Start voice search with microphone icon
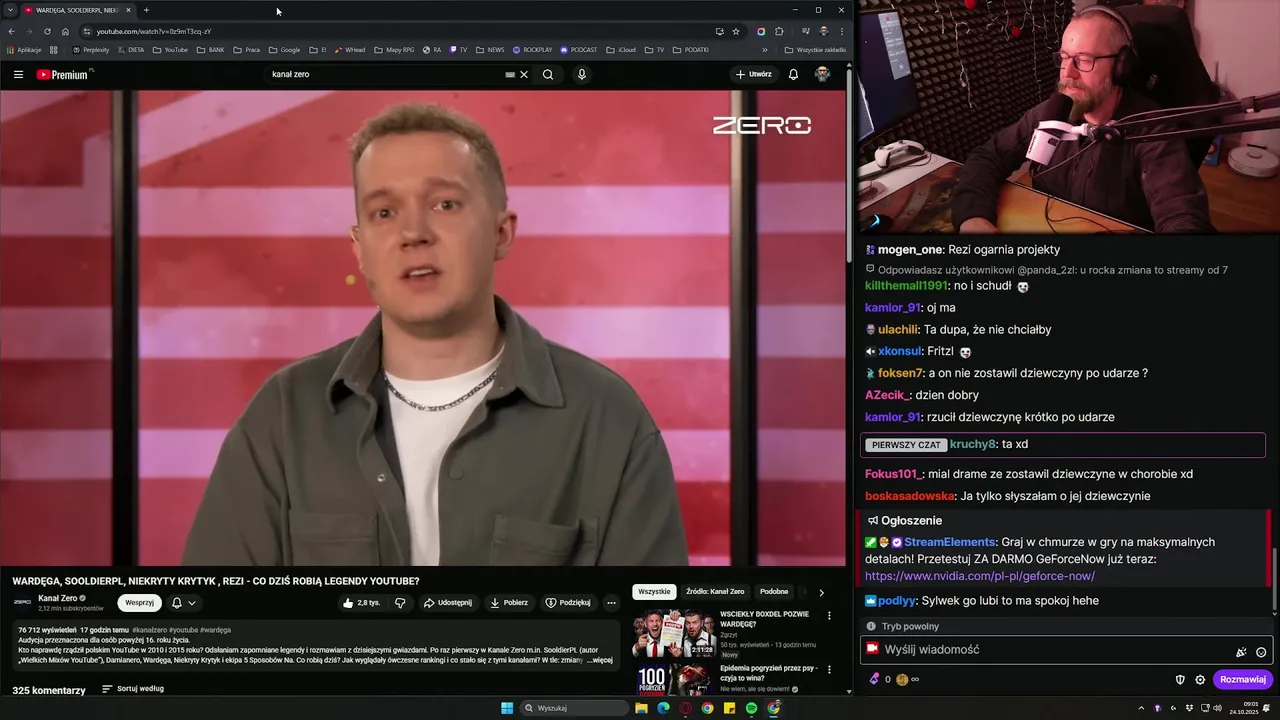The width and height of the screenshot is (1280, 720). pos(581,74)
